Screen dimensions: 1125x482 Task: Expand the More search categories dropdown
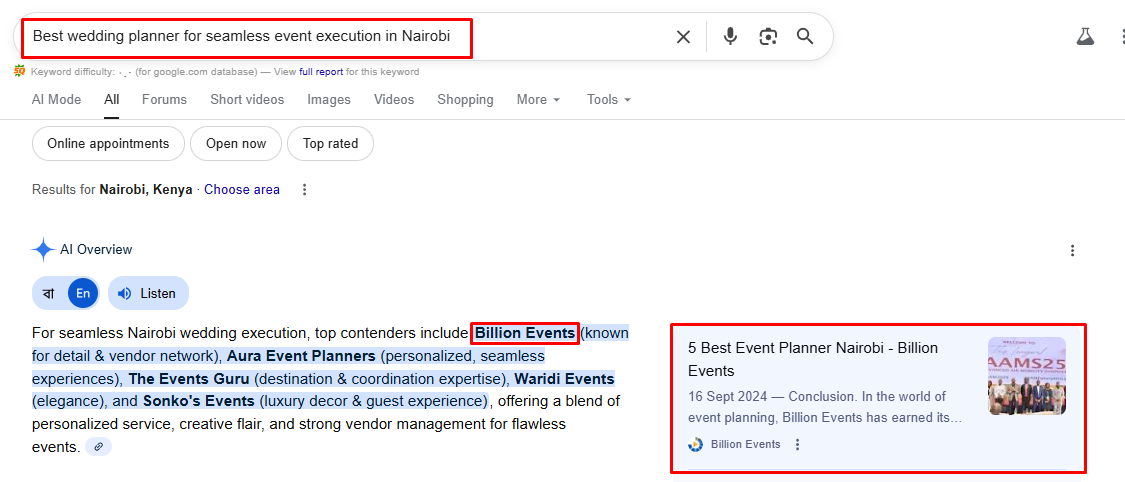[538, 100]
